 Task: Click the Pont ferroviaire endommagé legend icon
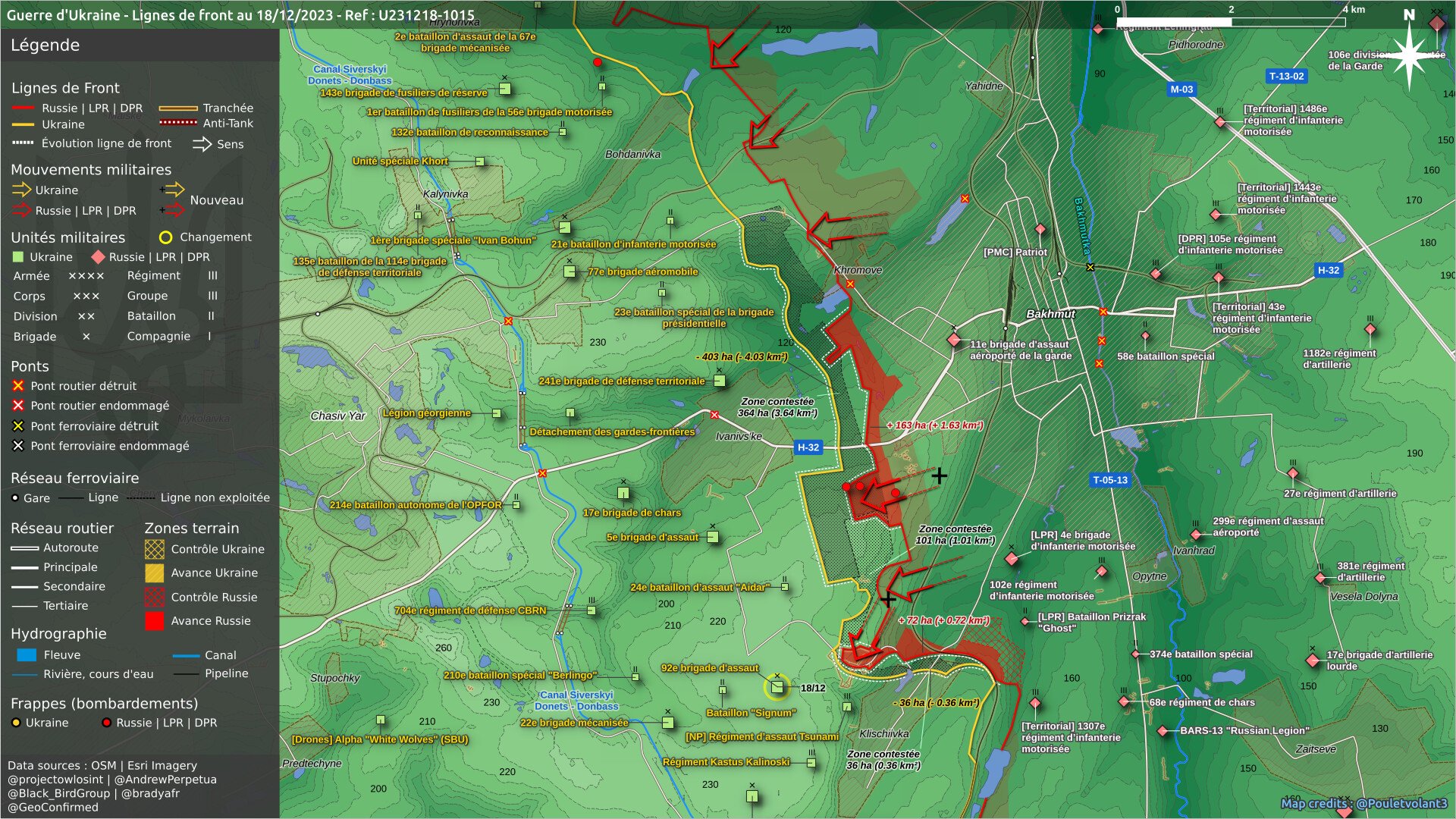[x=18, y=446]
